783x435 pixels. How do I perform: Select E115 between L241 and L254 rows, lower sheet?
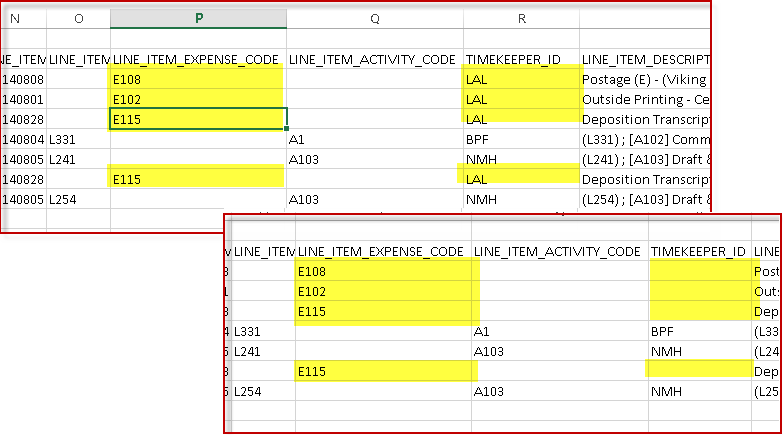[383, 371]
